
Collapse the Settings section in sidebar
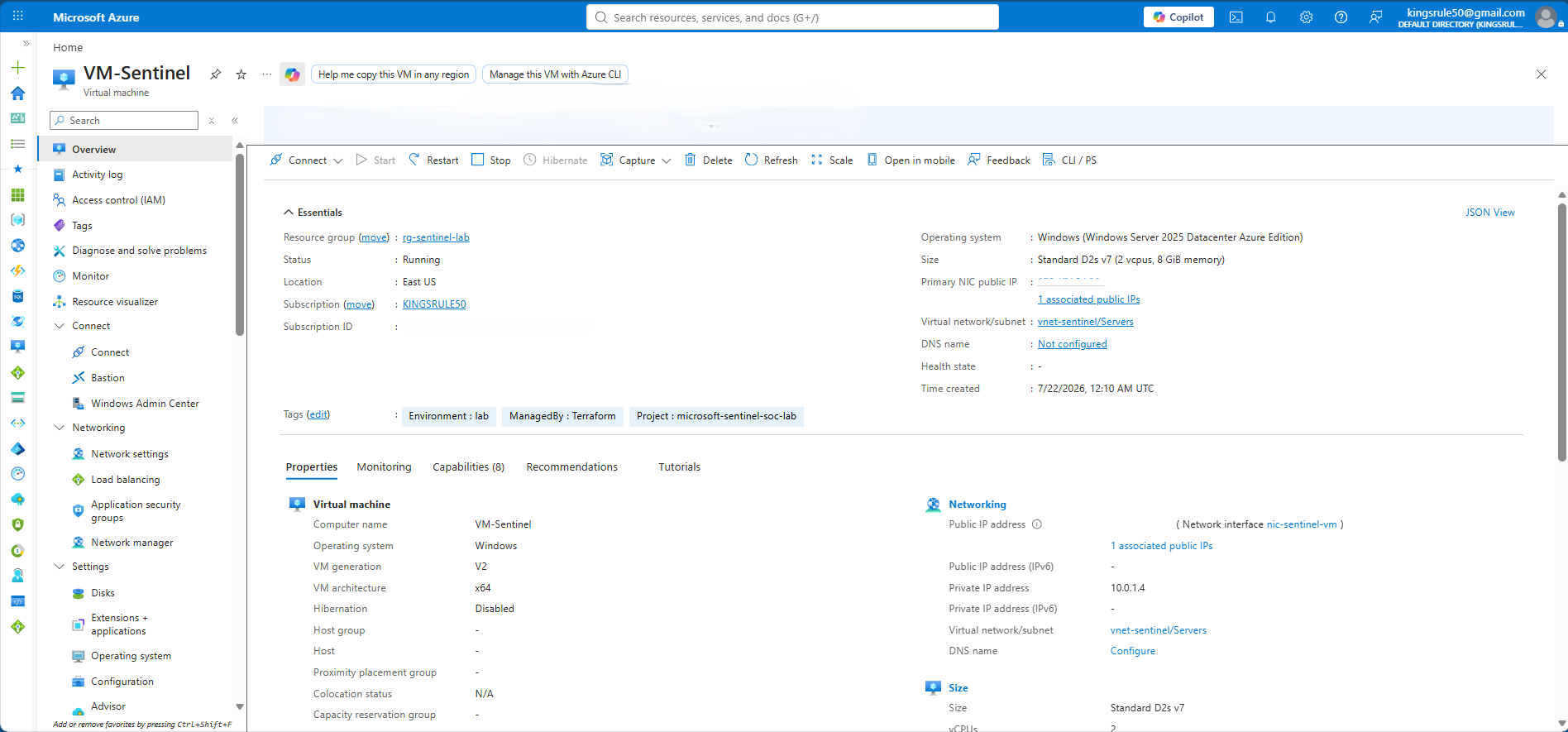[60, 567]
